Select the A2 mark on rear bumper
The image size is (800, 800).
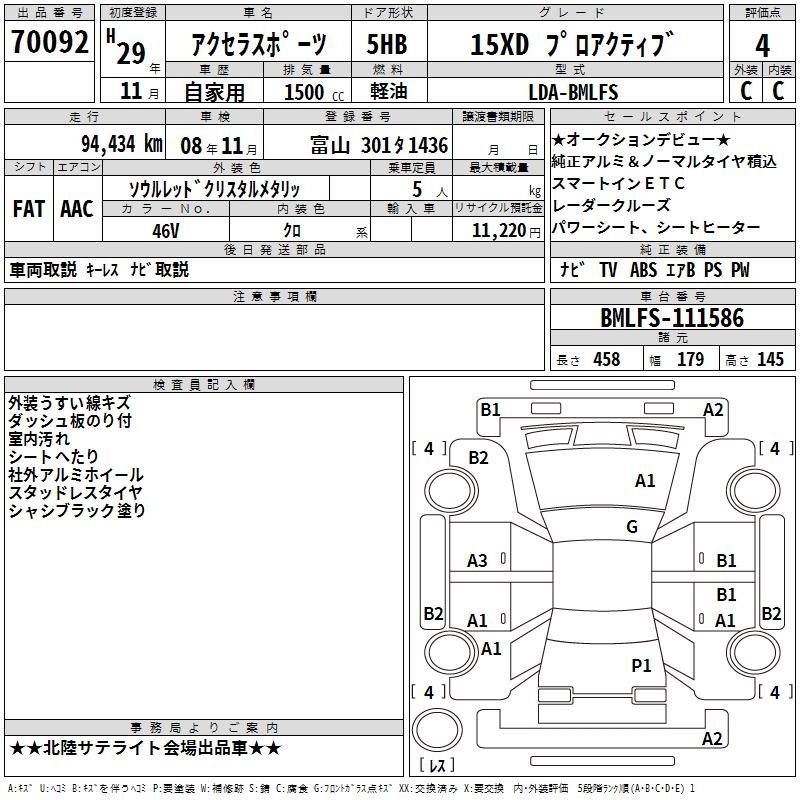tap(712, 739)
